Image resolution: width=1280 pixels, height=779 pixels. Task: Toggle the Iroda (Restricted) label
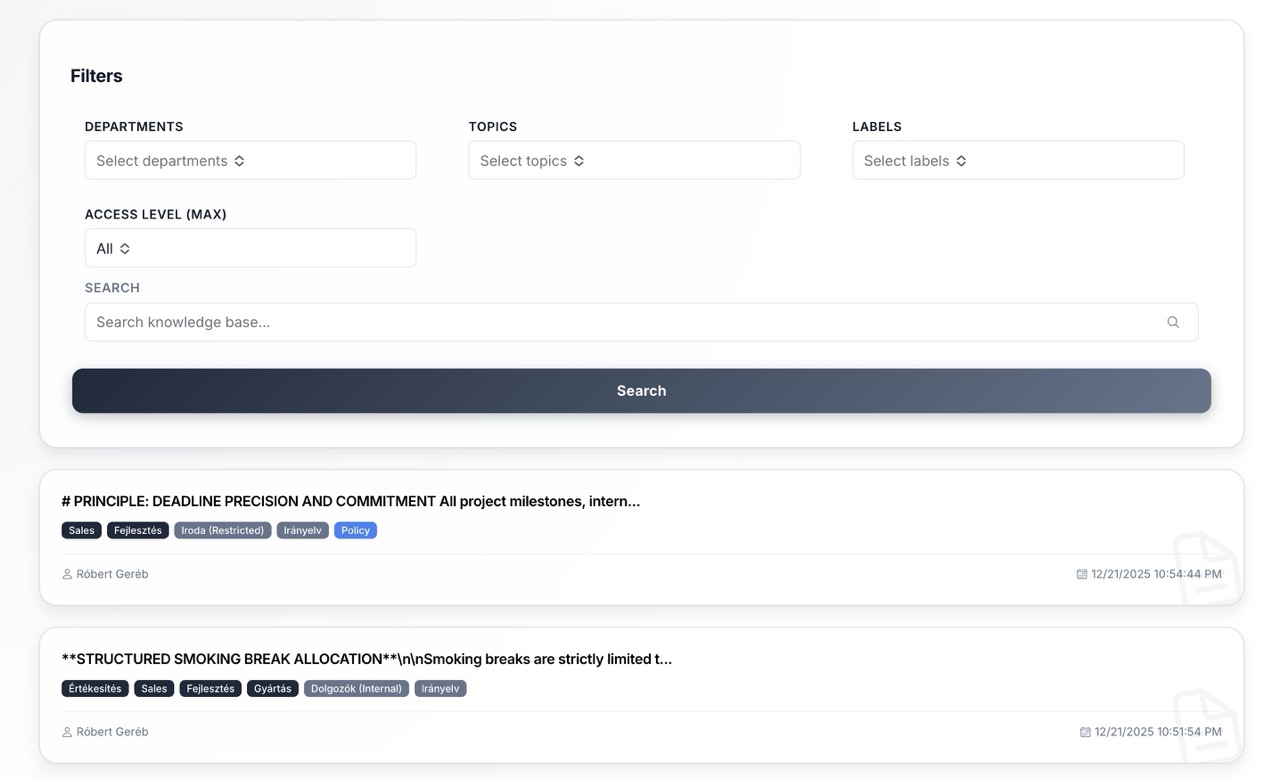point(222,530)
